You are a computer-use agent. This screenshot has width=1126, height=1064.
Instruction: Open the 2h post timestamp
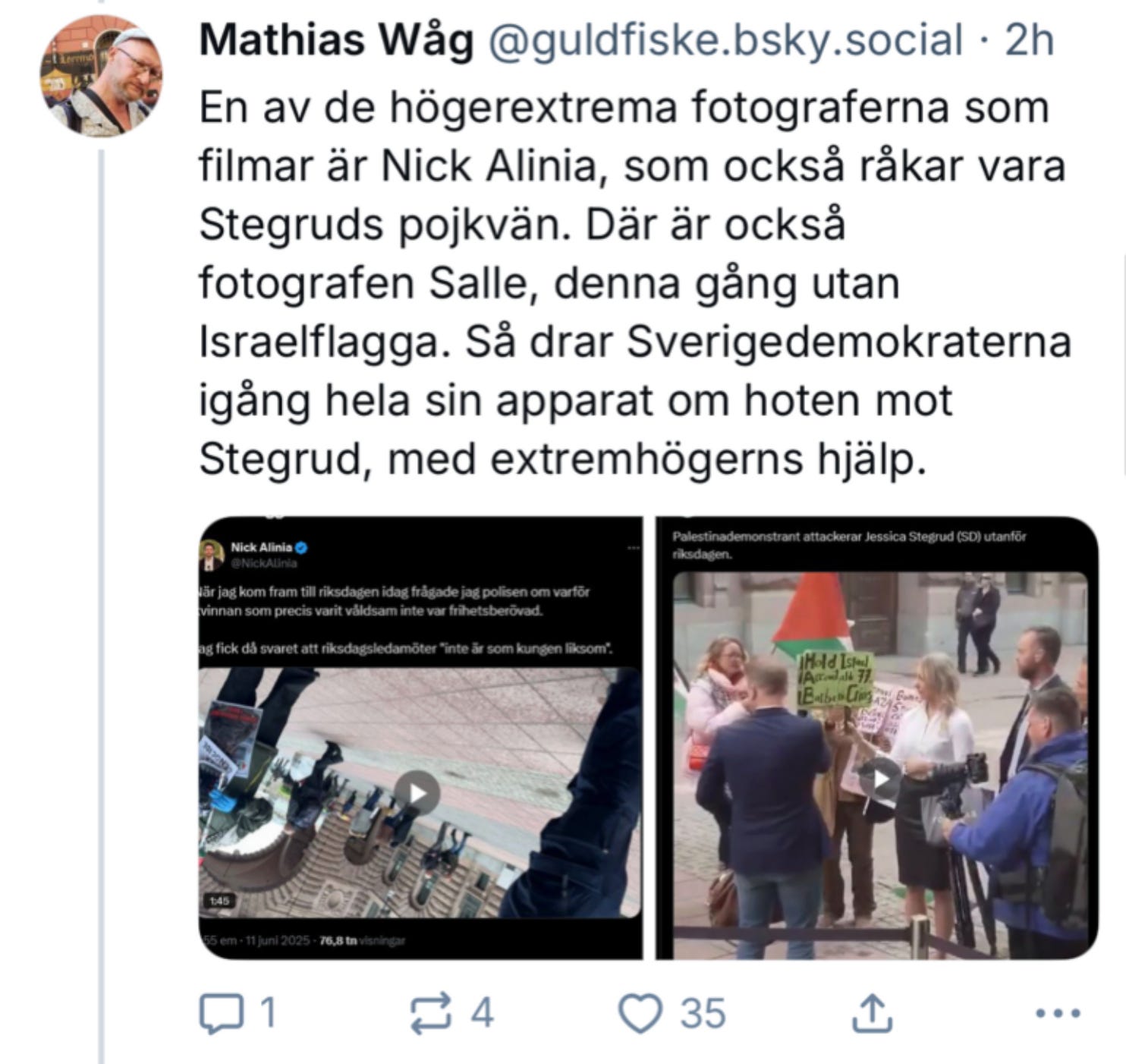(1030, 39)
